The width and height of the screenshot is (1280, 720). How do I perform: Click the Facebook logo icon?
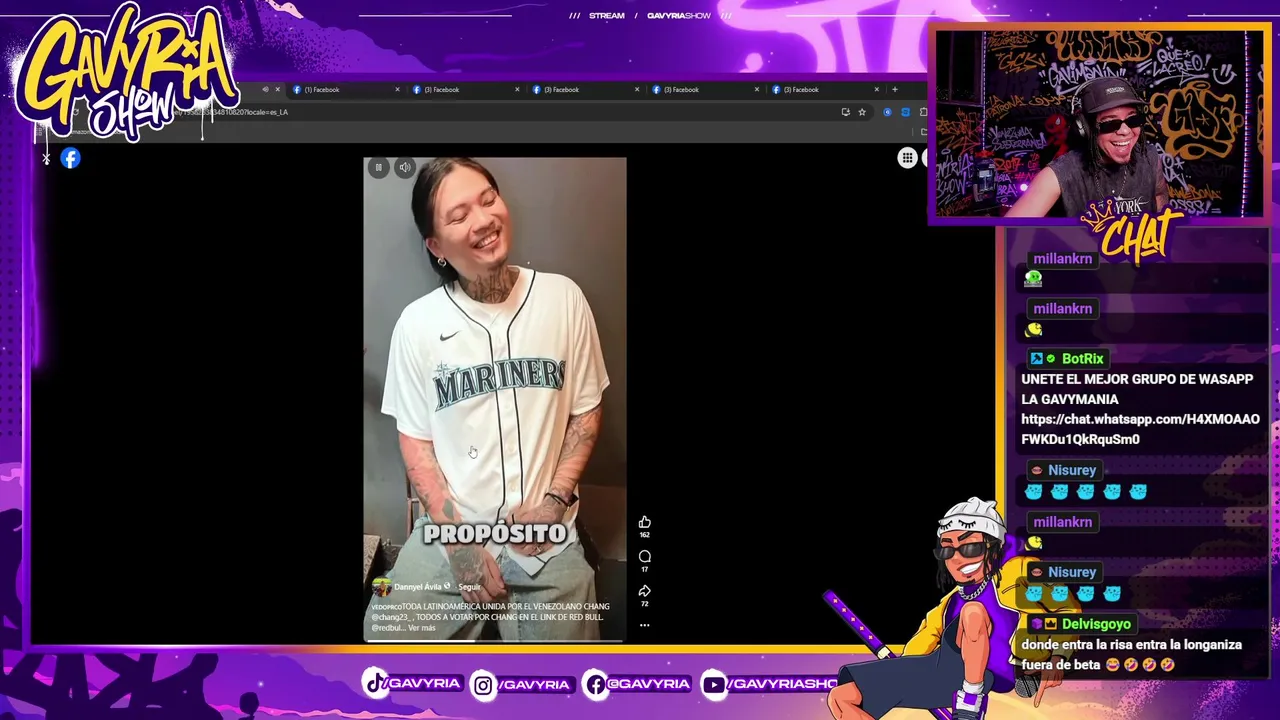pyautogui.click(x=70, y=158)
